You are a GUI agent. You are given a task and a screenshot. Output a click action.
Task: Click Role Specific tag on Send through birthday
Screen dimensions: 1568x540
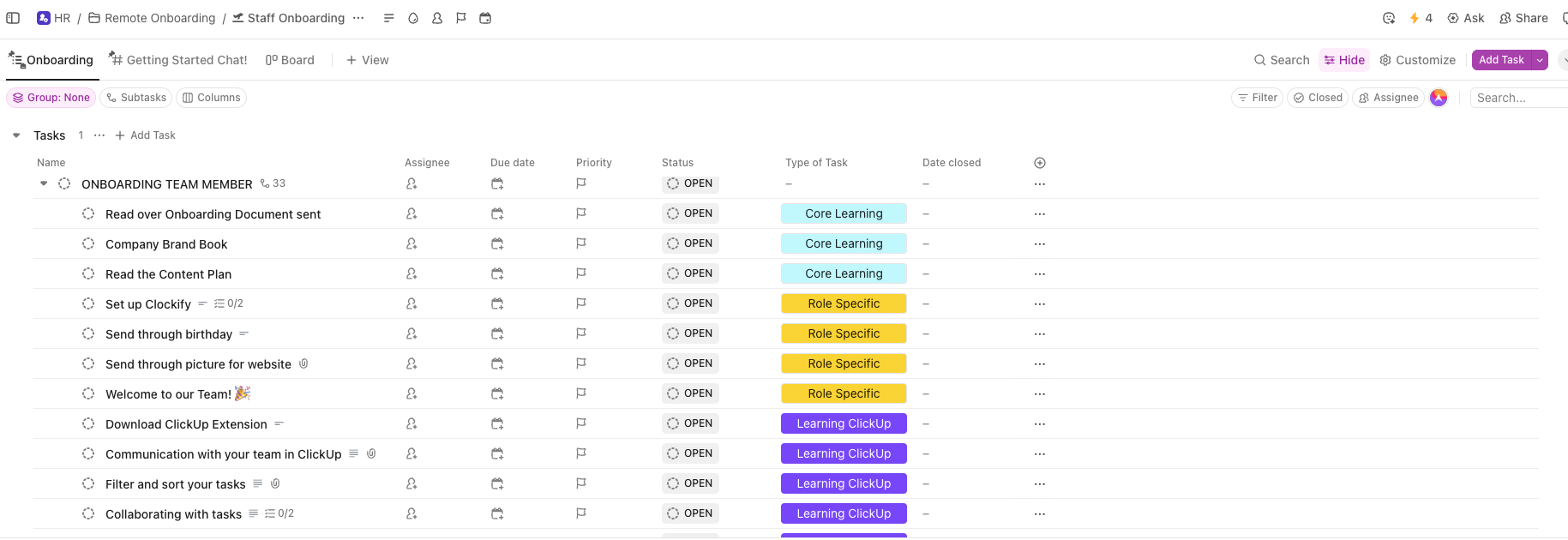pyautogui.click(x=844, y=333)
